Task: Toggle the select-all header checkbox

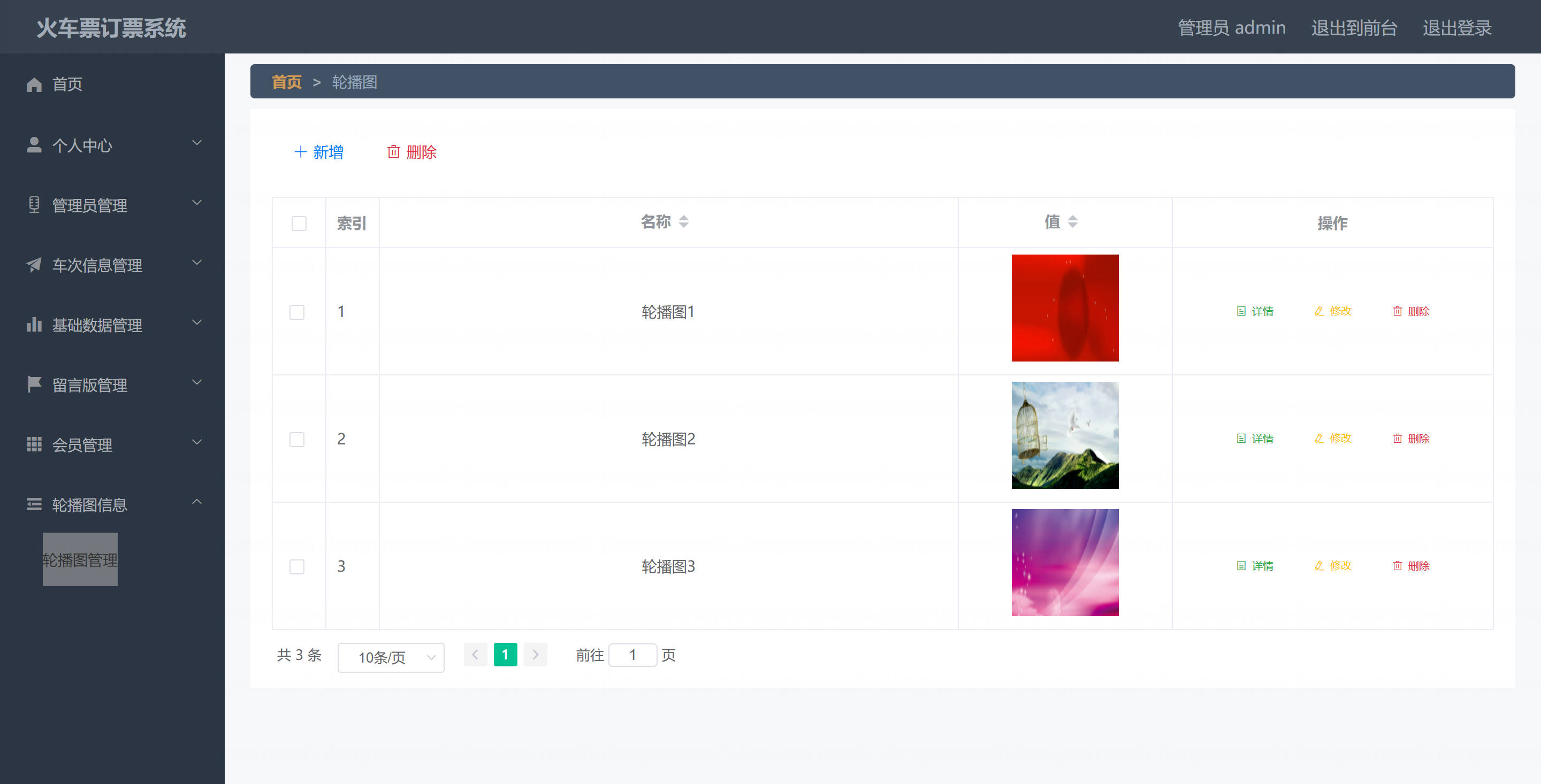Action: (x=299, y=223)
